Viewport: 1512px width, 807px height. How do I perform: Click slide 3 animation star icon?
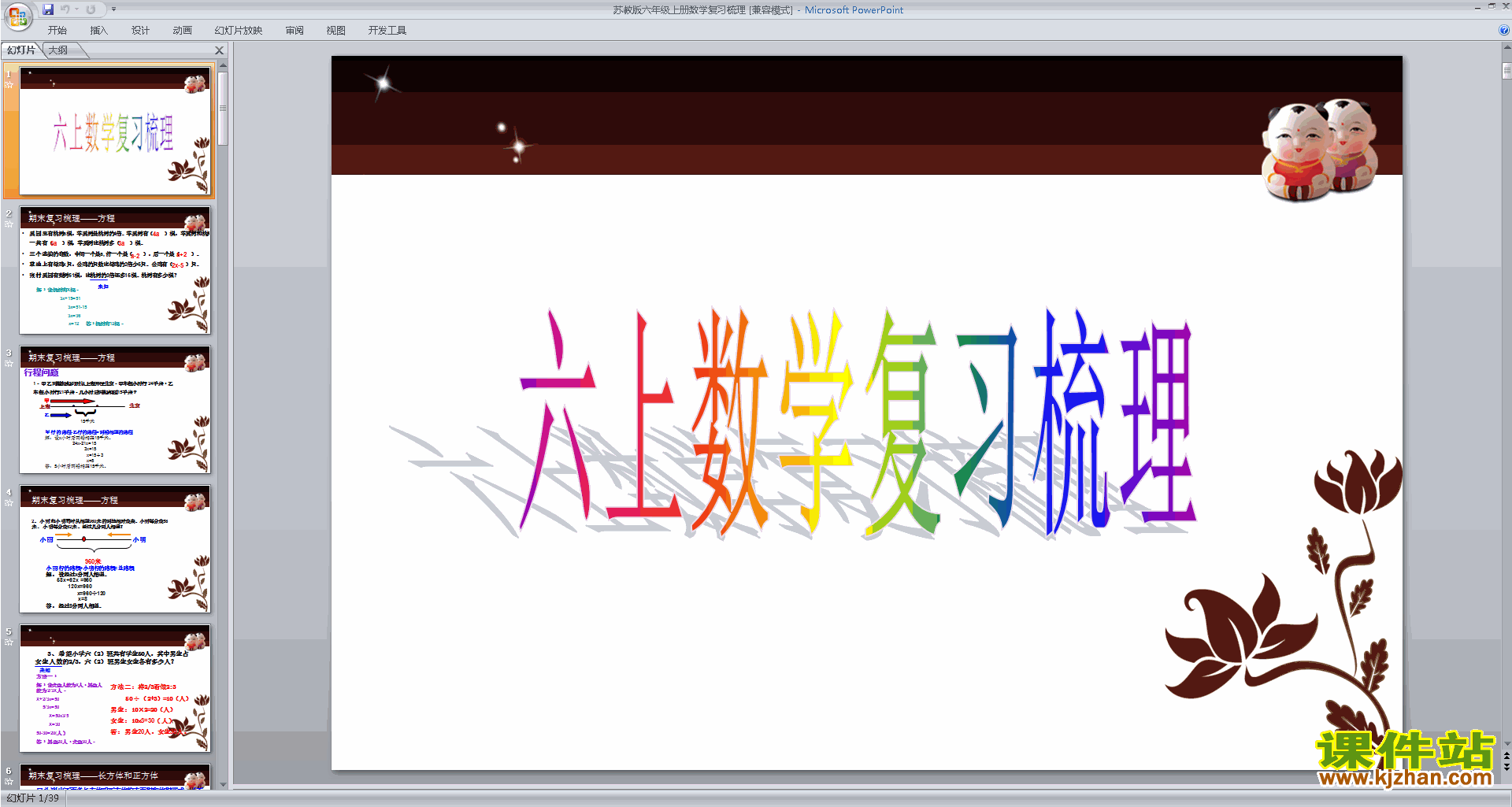coord(9,364)
